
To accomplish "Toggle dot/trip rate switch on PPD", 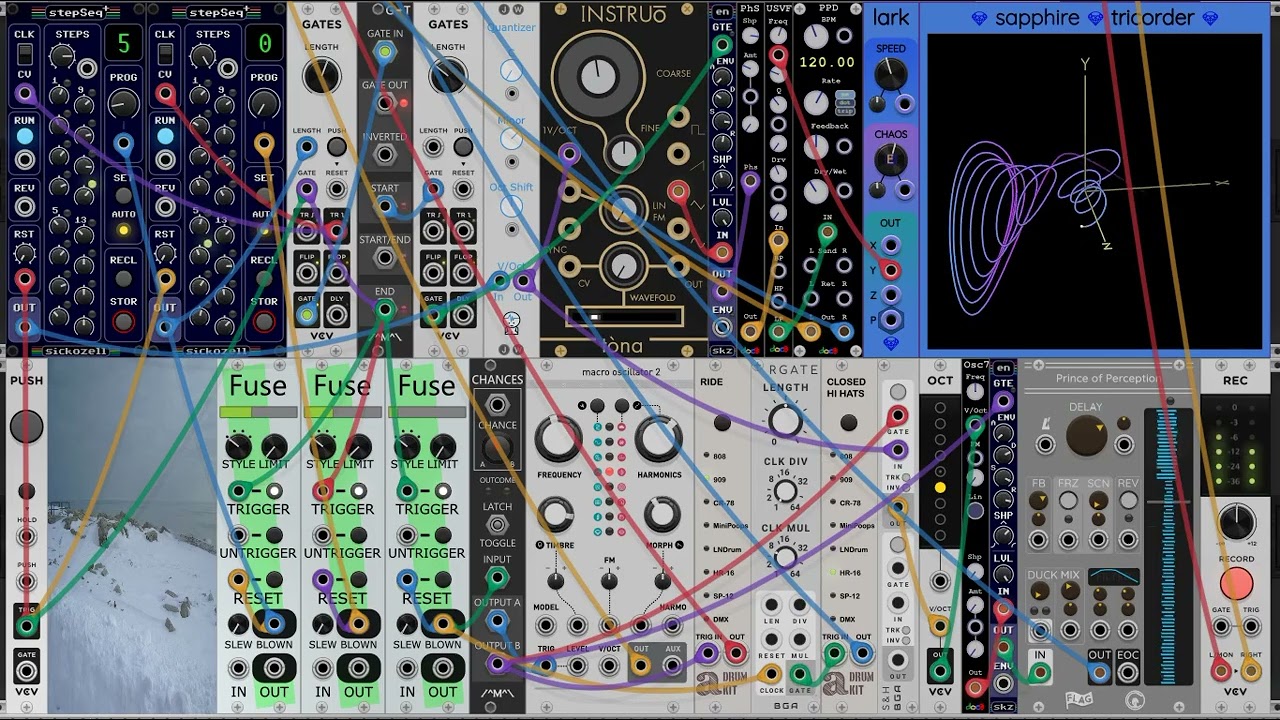I will point(846,104).
